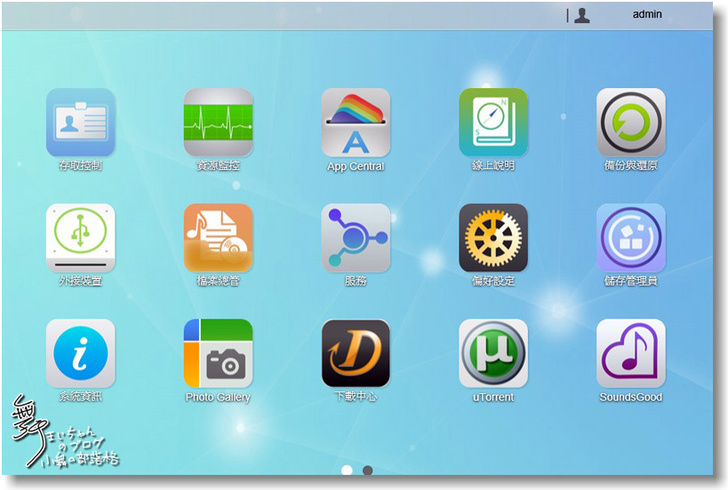Open the 外接裝置 external devices icon

pyautogui.click(x=80, y=238)
